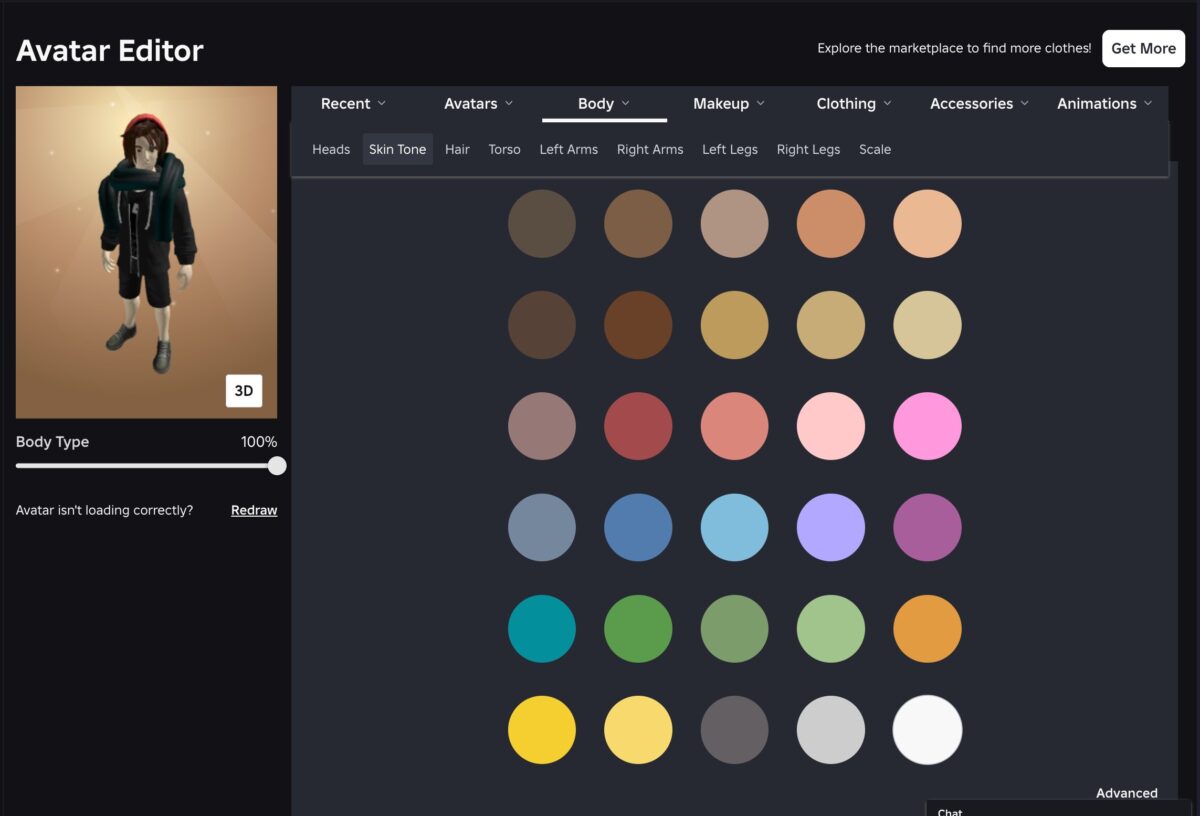1200x816 pixels.
Task: Choose the bright yellow skin tone swatch
Action: tap(542, 730)
